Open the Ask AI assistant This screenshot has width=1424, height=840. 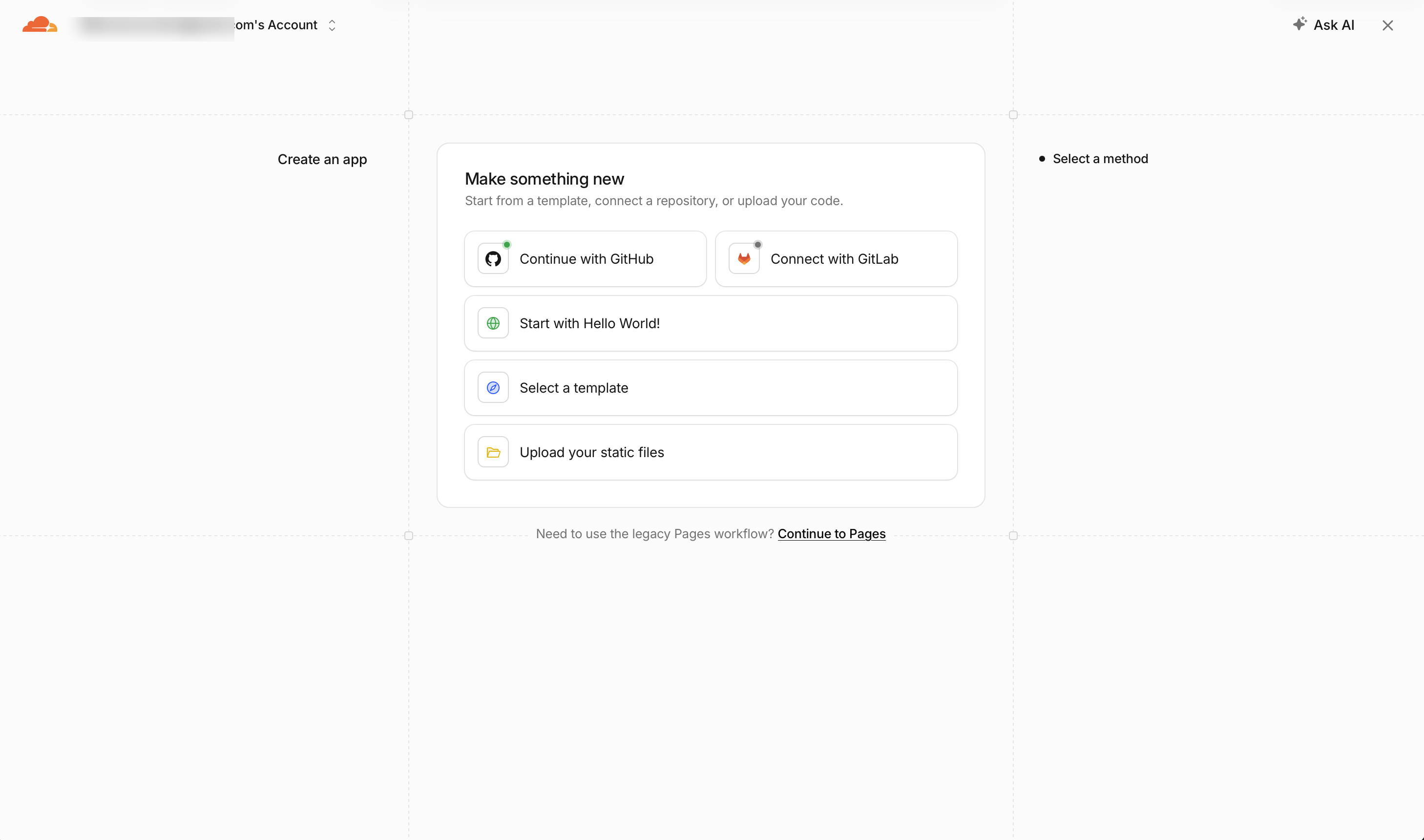(x=1323, y=25)
